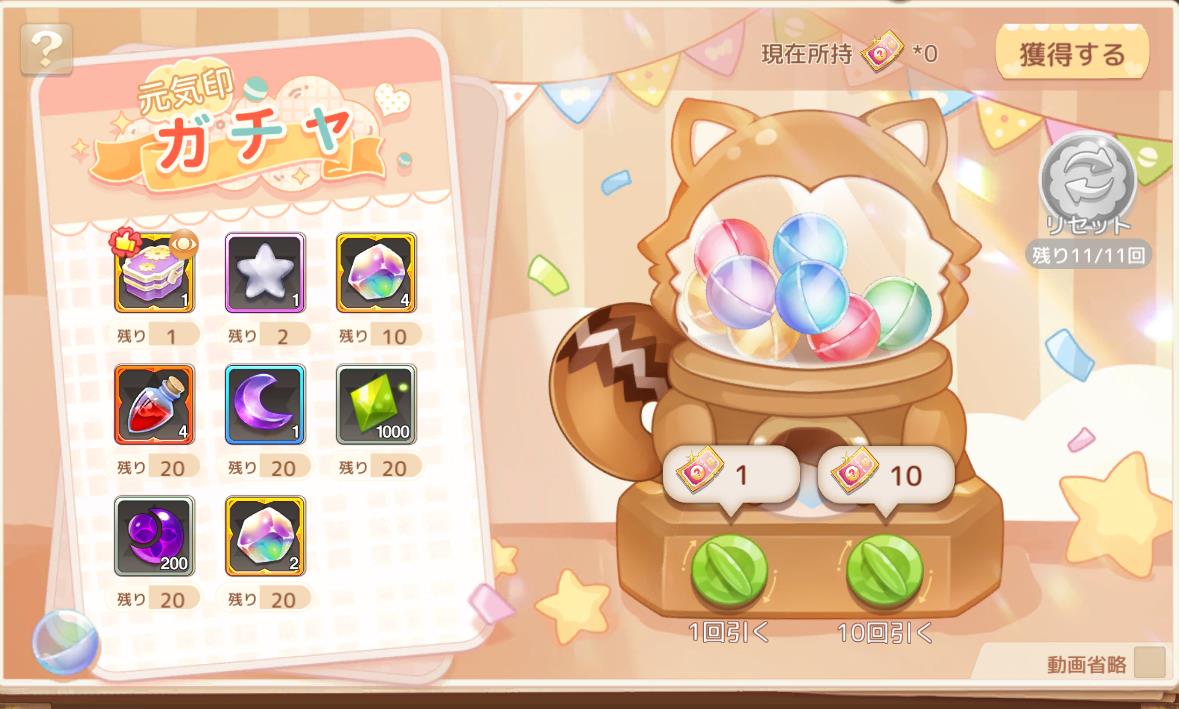
Task: Select the purple orb 200 prize
Action: 154,536
